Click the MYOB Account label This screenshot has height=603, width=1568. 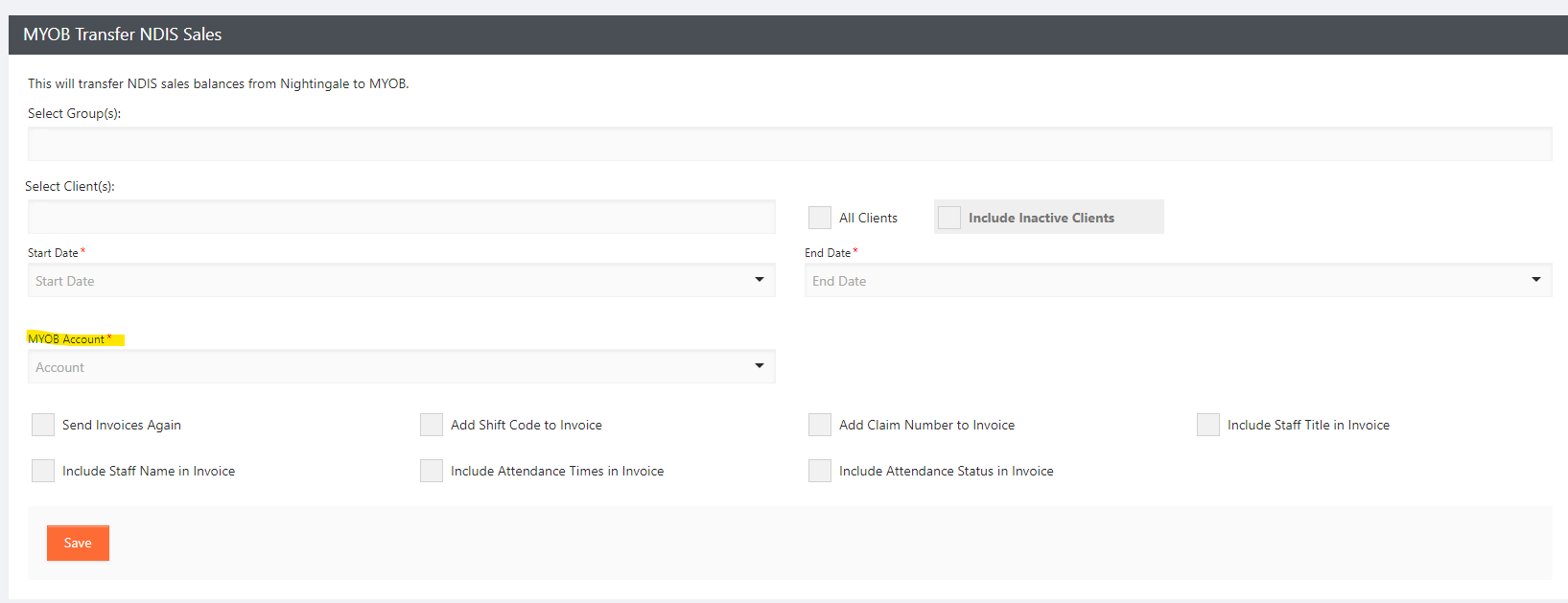click(66, 339)
